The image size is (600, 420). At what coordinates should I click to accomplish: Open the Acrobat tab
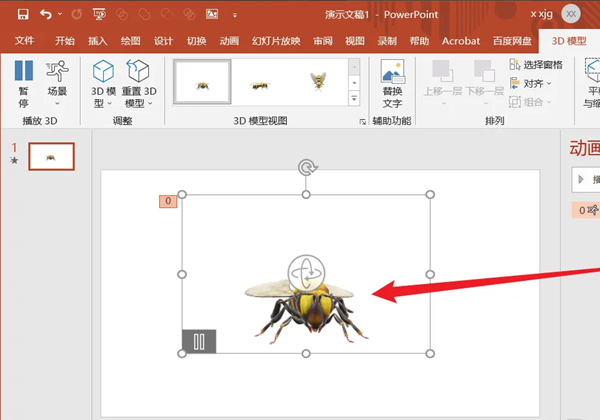(x=461, y=41)
